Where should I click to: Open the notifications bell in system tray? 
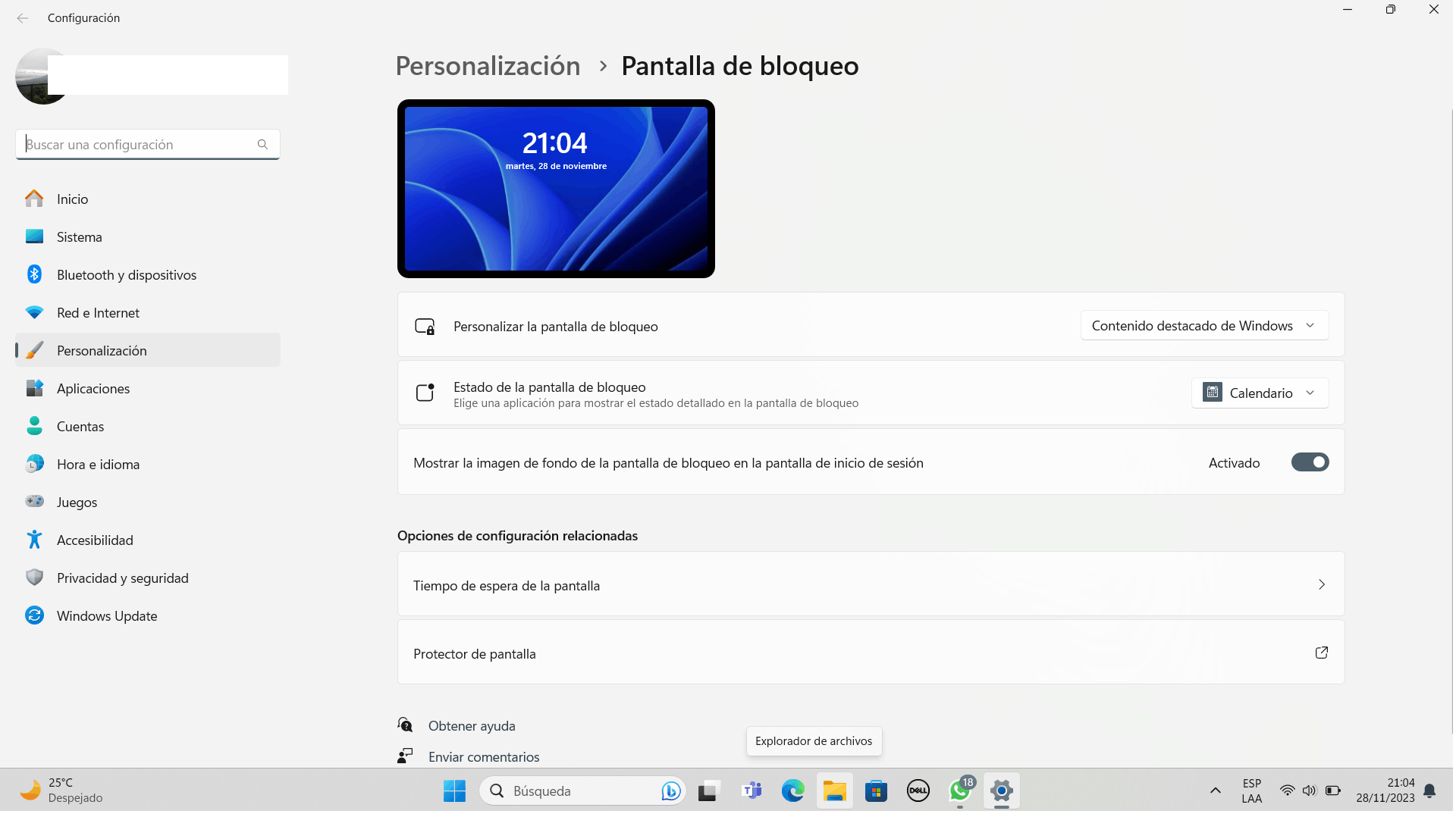click(x=1429, y=791)
